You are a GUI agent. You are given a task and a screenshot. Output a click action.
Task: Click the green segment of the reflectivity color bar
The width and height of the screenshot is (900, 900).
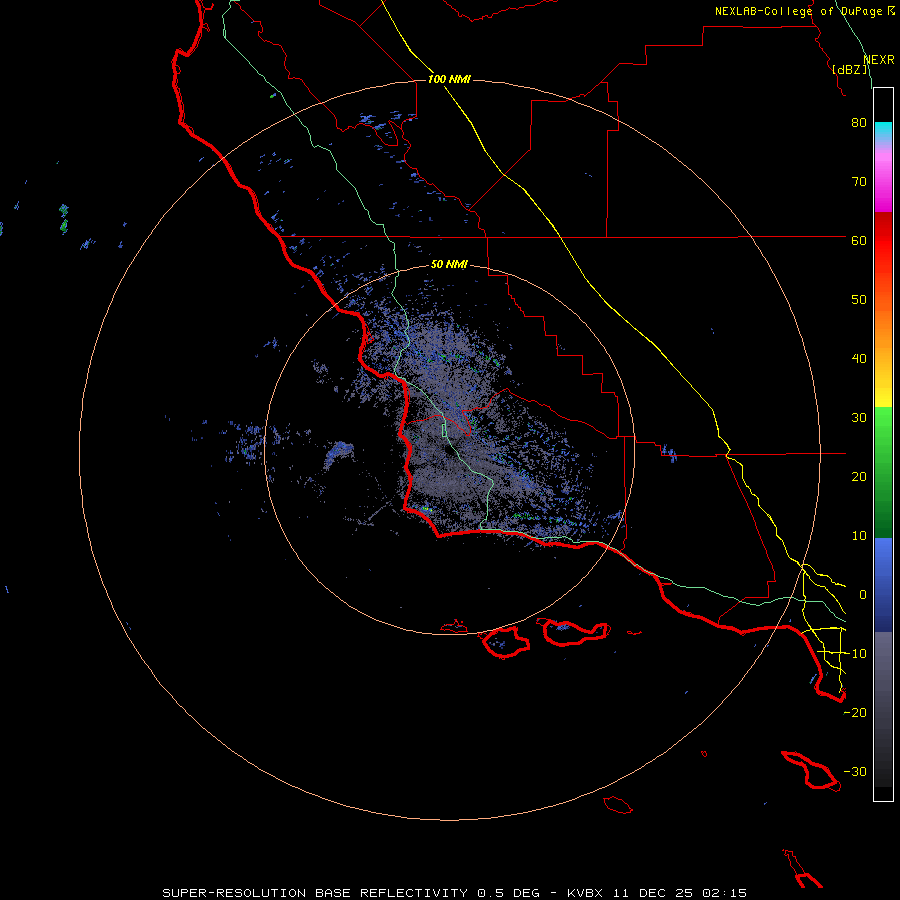coord(883,472)
